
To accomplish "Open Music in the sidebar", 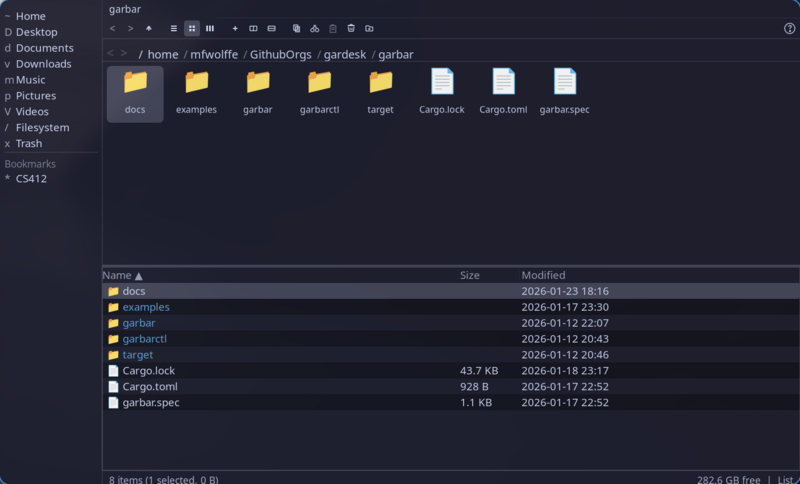I will click(30, 80).
